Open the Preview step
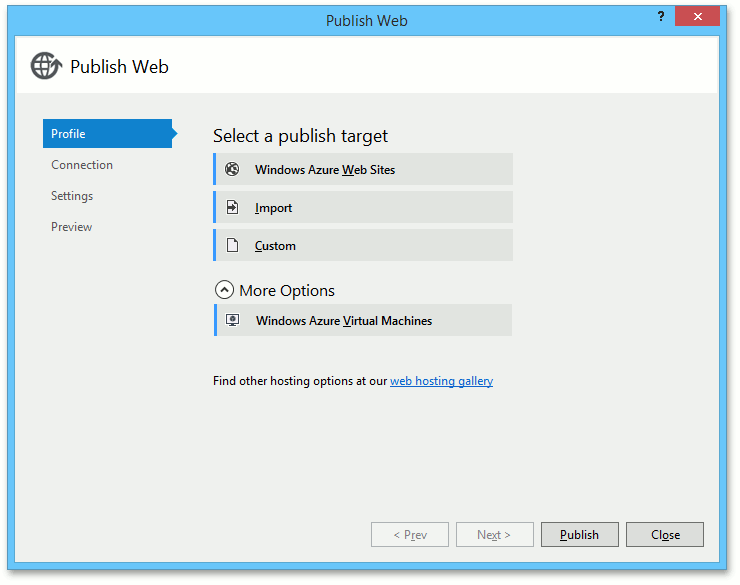Image resolution: width=740 pixels, height=585 pixels. [72, 227]
